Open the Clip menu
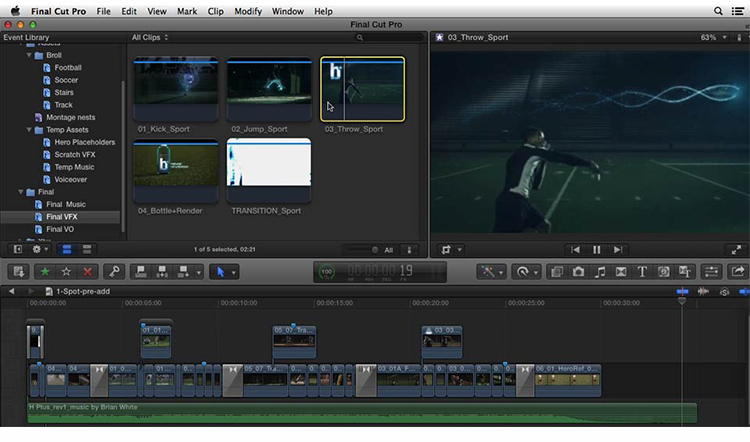This screenshot has height=442, width=750. click(215, 11)
